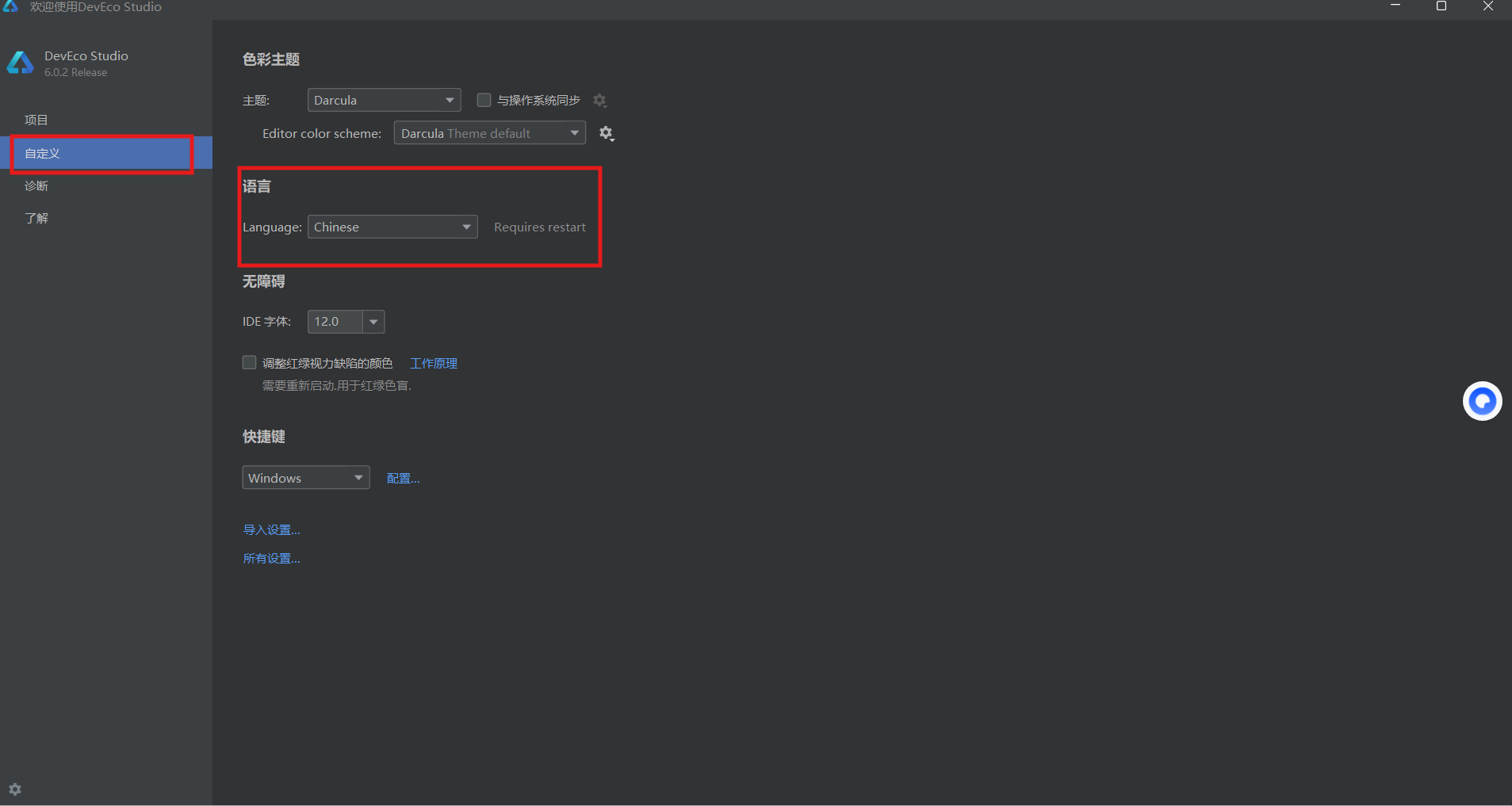Close the DevEco Studio welcome window
Image resolution: width=1512 pixels, height=806 pixels.
[x=1488, y=6]
